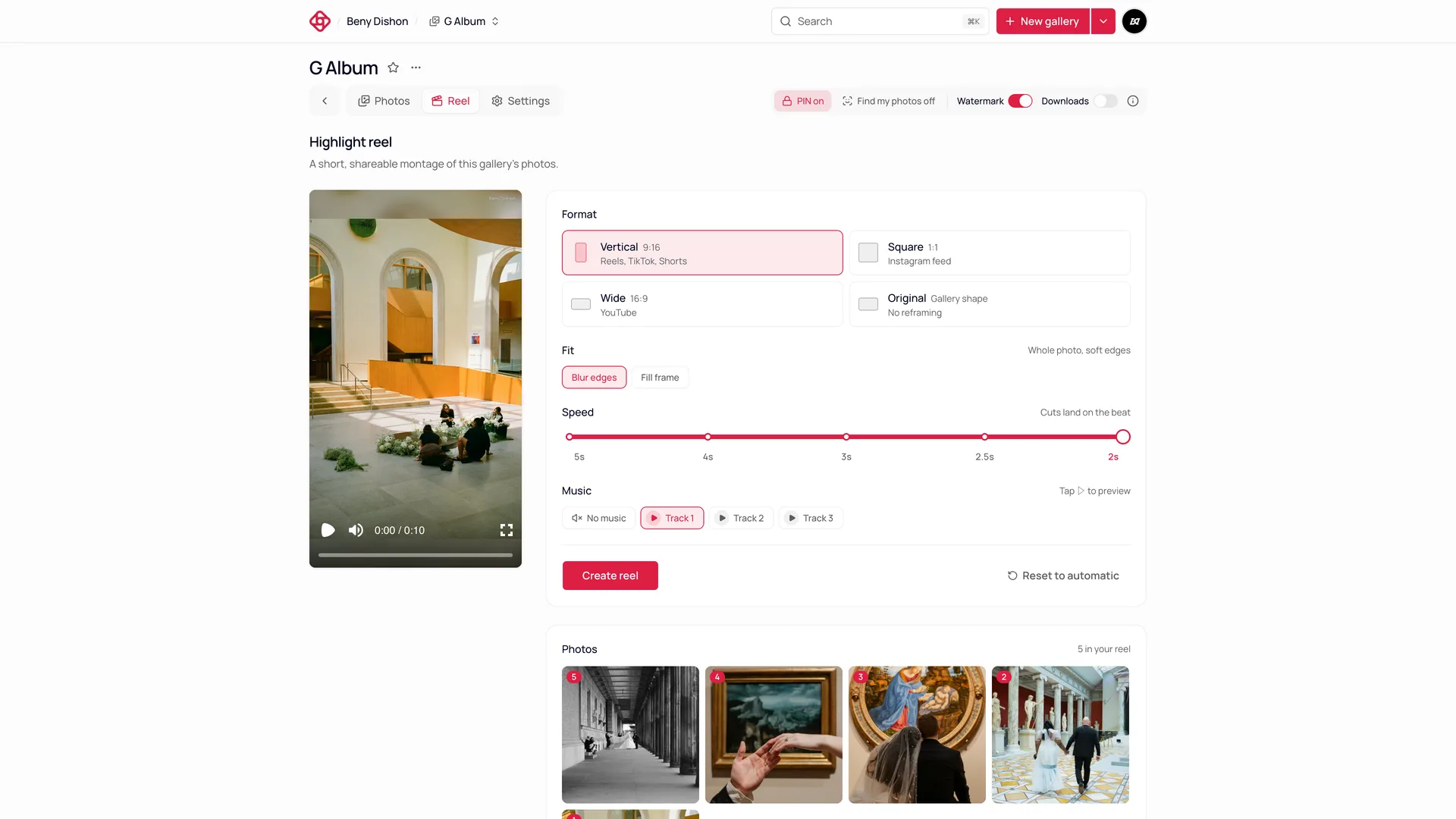Viewport: 1456px width, 819px height.
Task: Select the Vertical 9:16 format
Action: click(x=702, y=253)
